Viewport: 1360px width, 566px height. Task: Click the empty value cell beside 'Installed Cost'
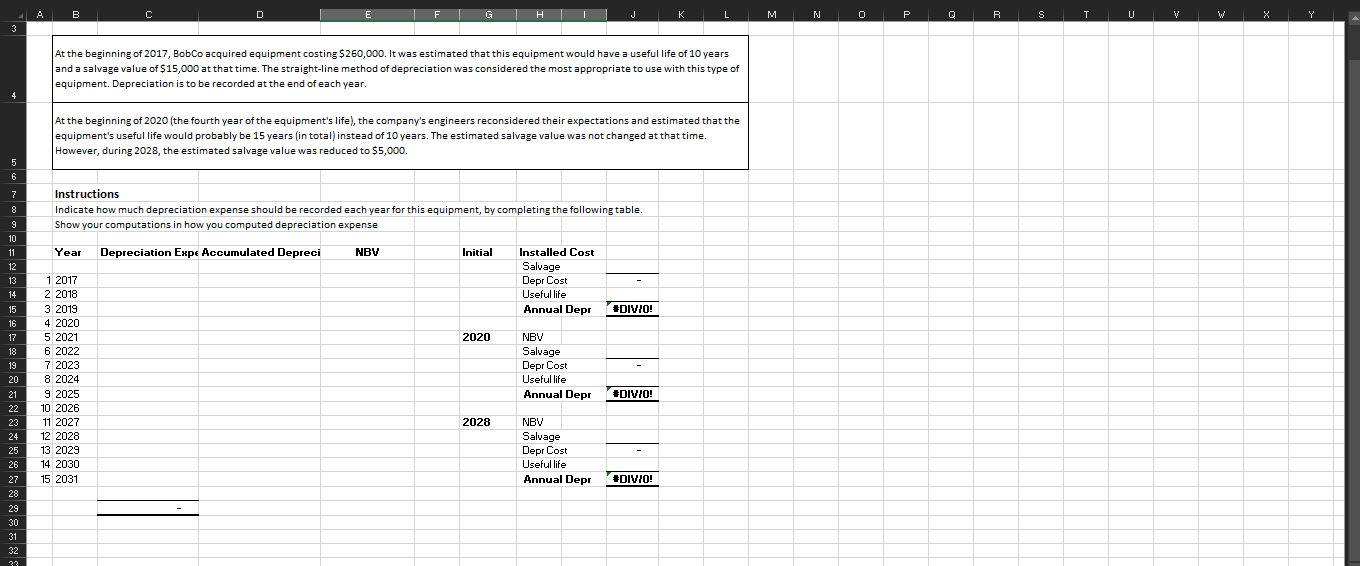[633, 252]
